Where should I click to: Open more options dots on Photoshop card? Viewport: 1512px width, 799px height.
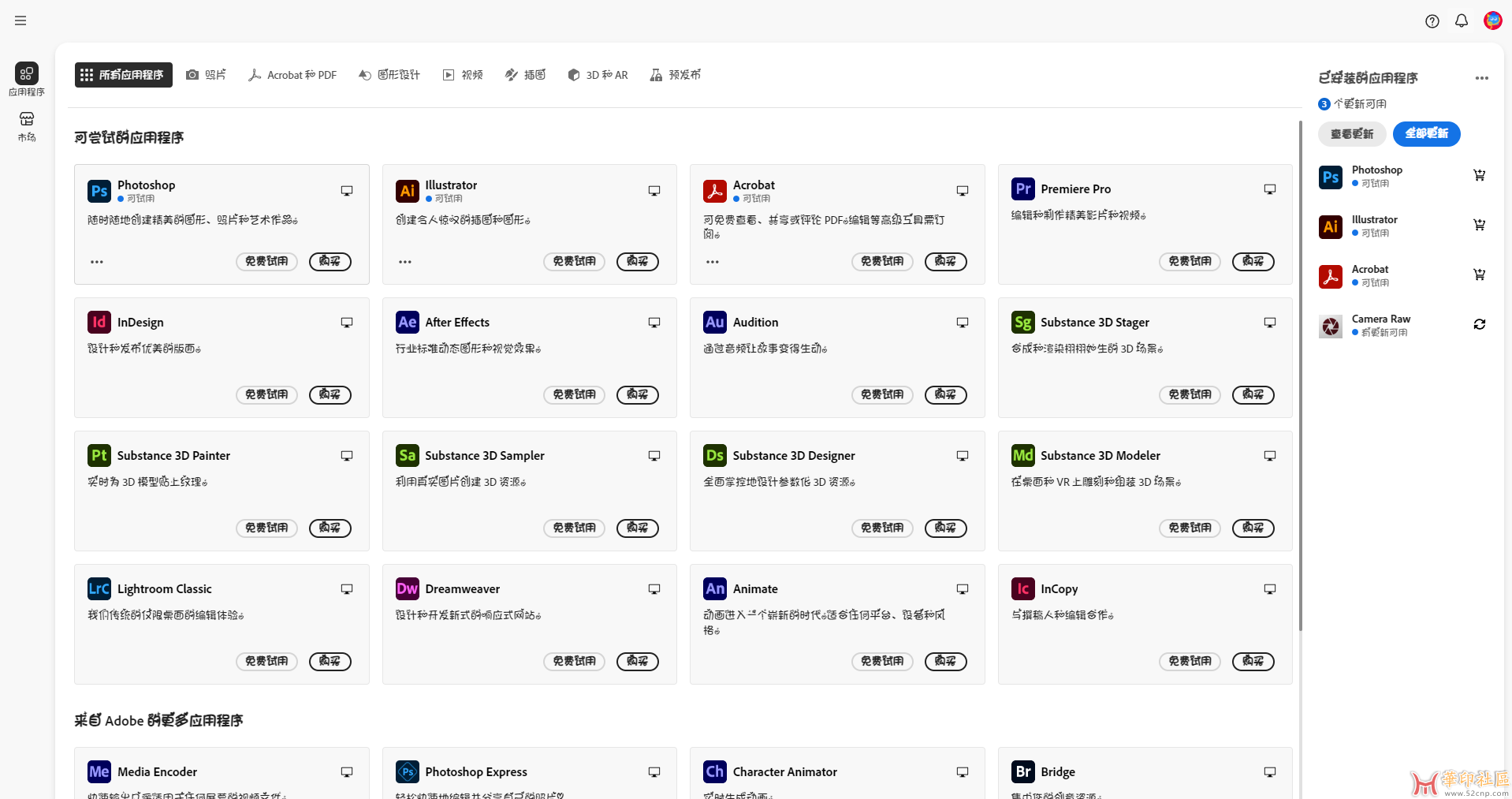pyautogui.click(x=97, y=262)
